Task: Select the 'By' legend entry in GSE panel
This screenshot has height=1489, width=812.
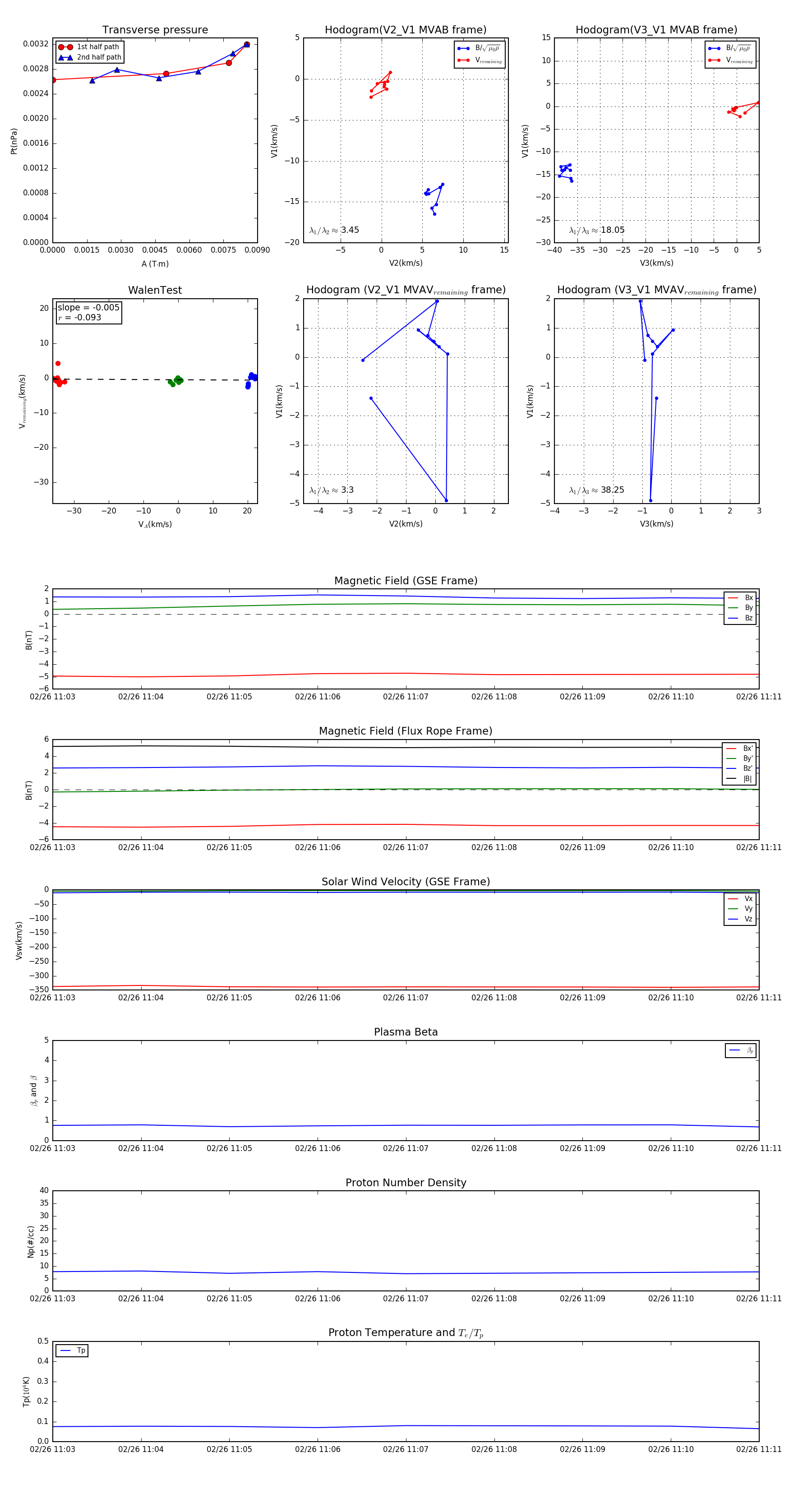Action: click(740, 607)
